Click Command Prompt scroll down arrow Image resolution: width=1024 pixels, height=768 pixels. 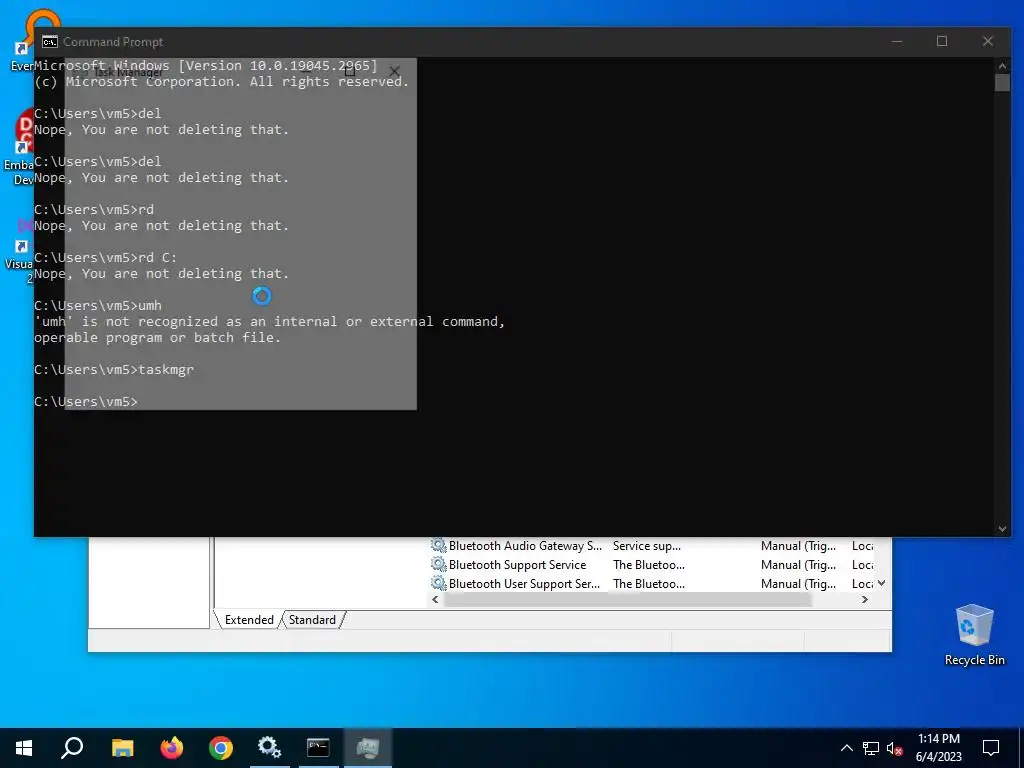pyautogui.click(x=1002, y=529)
